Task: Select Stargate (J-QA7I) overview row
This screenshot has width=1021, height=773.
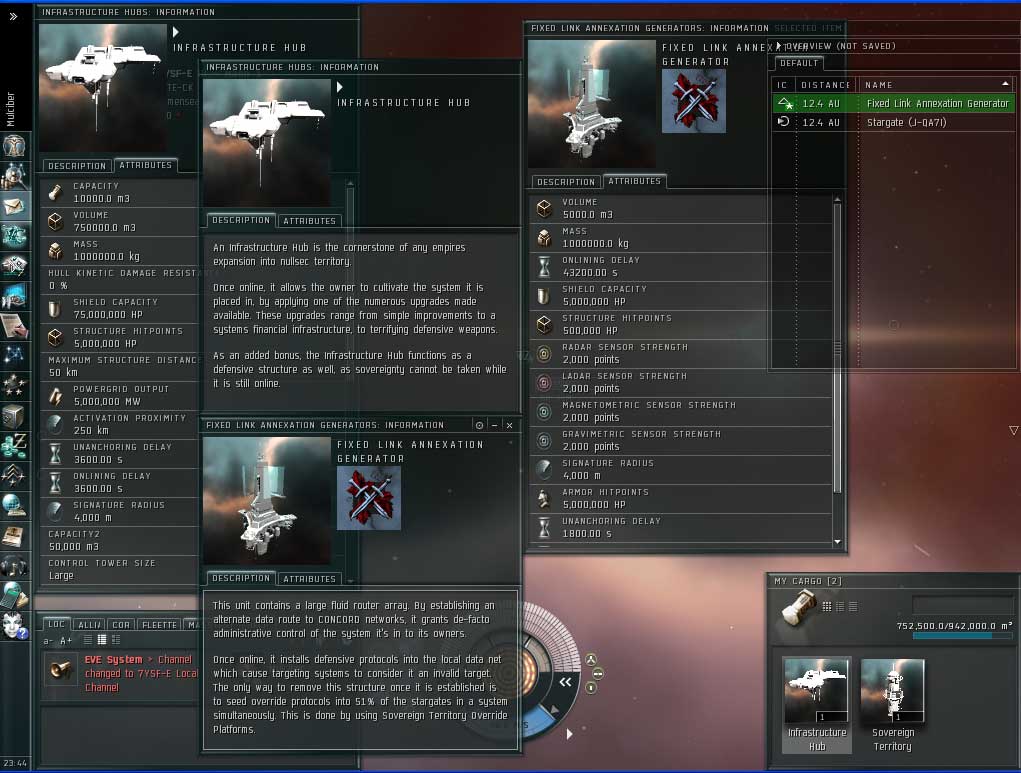Action: pos(893,122)
